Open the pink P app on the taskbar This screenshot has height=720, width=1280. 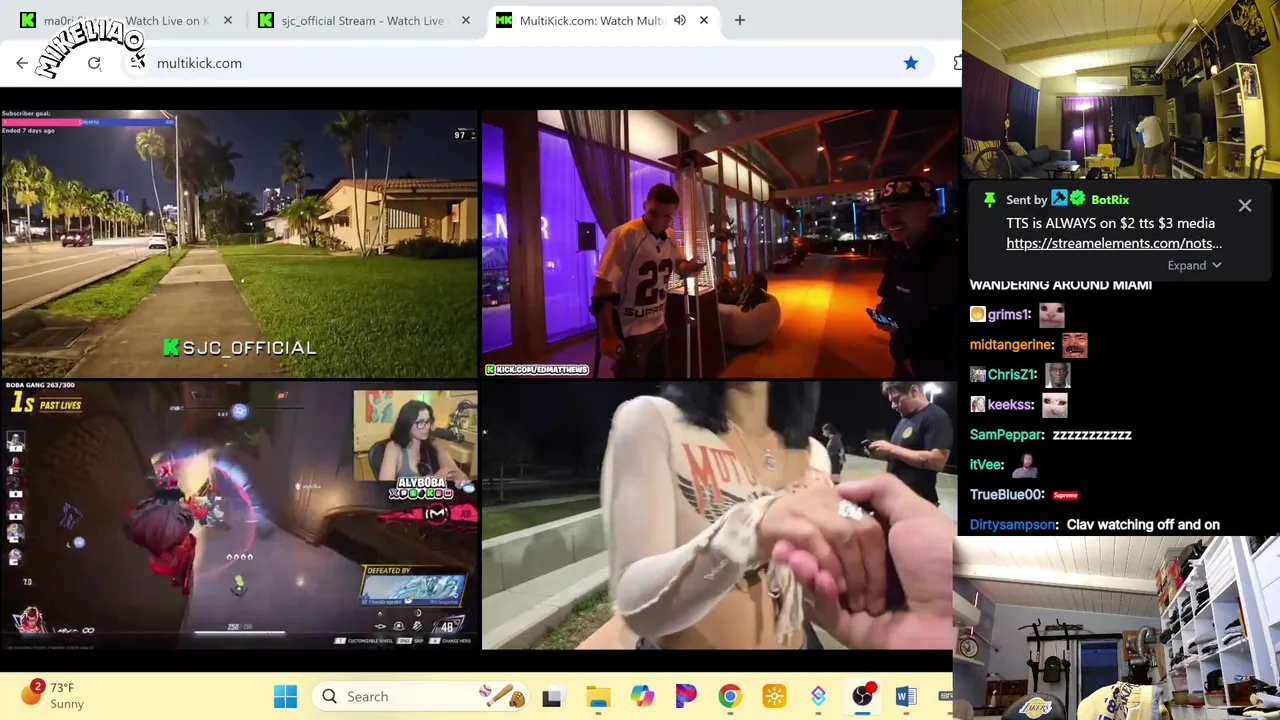tap(686, 697)
